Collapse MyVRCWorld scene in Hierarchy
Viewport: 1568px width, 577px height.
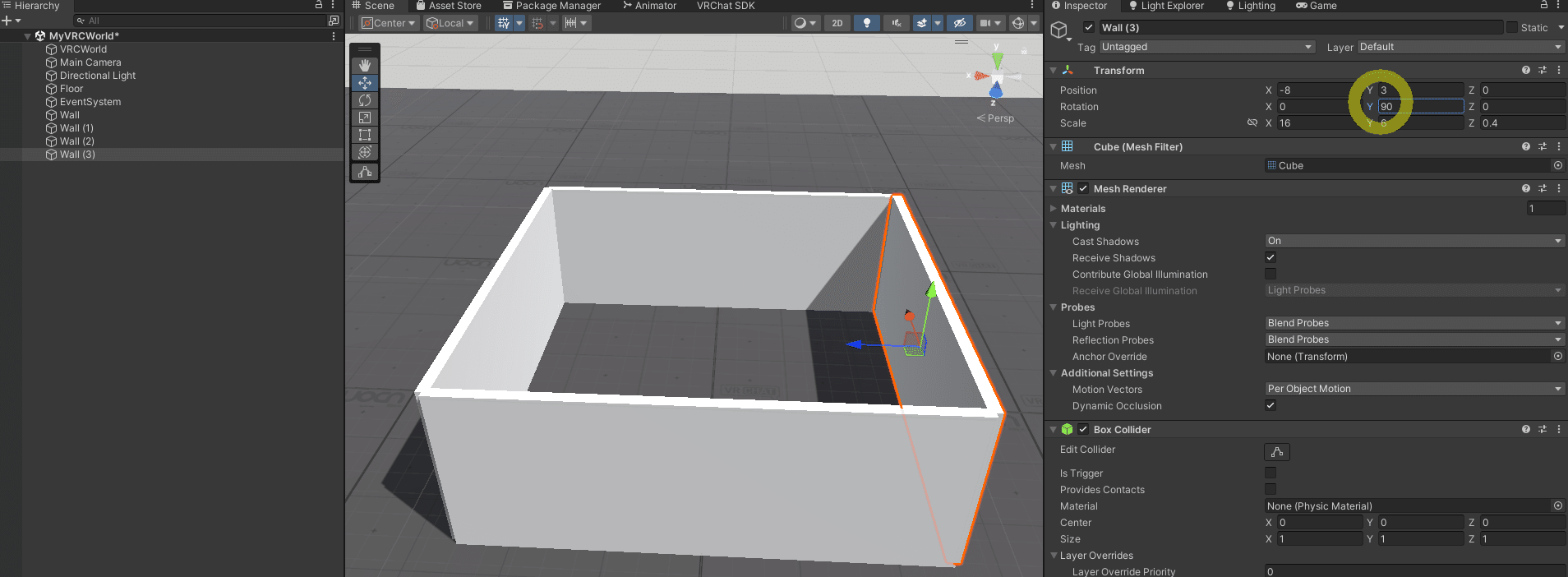28,36
